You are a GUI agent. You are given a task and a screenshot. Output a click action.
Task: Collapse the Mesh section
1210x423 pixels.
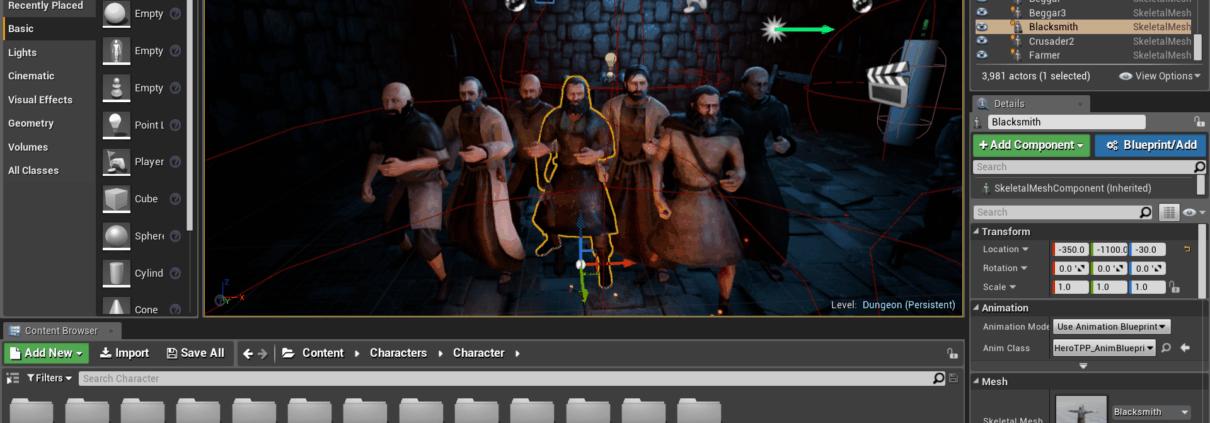977,381
